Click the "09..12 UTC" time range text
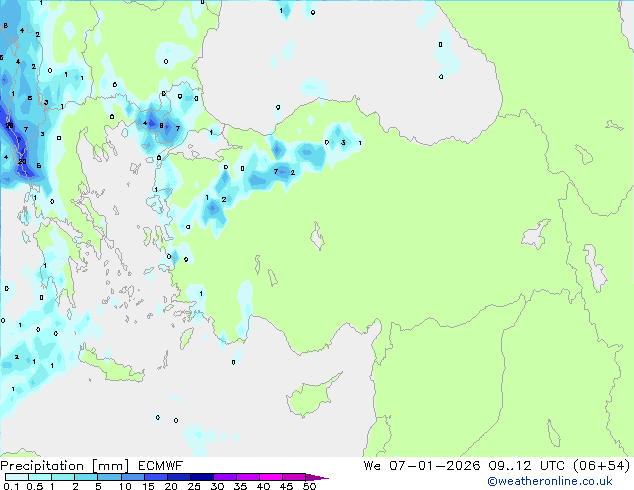The image size is (634, 490). pyautogui.click(x=527, y=466)
